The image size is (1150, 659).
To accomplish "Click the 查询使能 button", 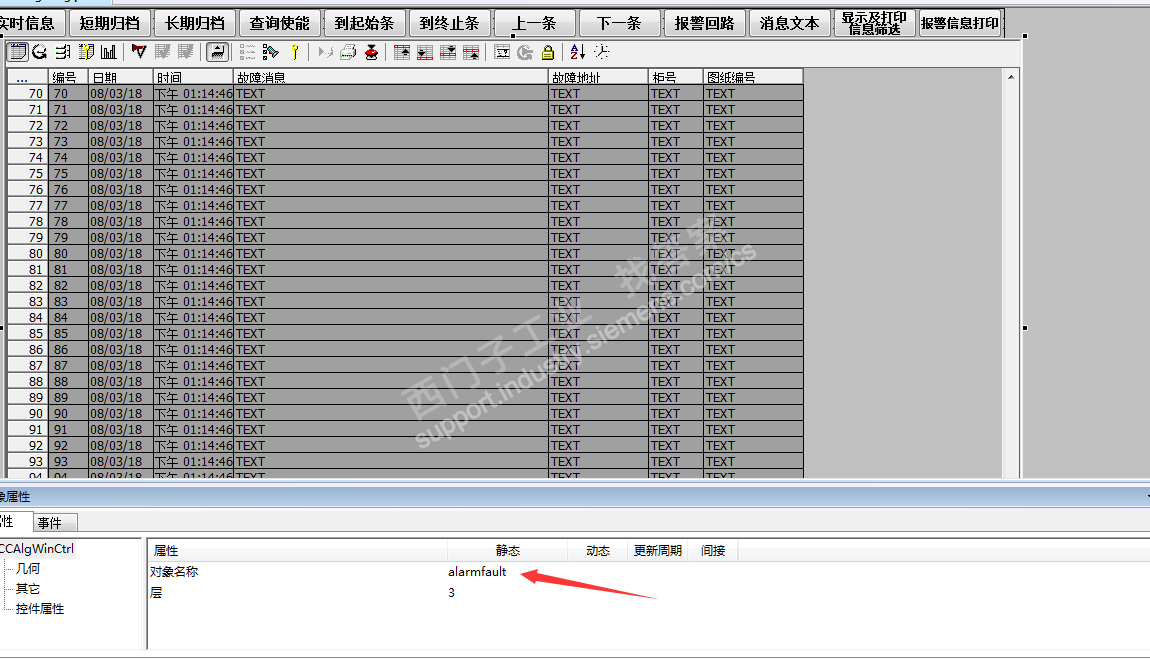I will pyautogui.click(x=279, y=23).
